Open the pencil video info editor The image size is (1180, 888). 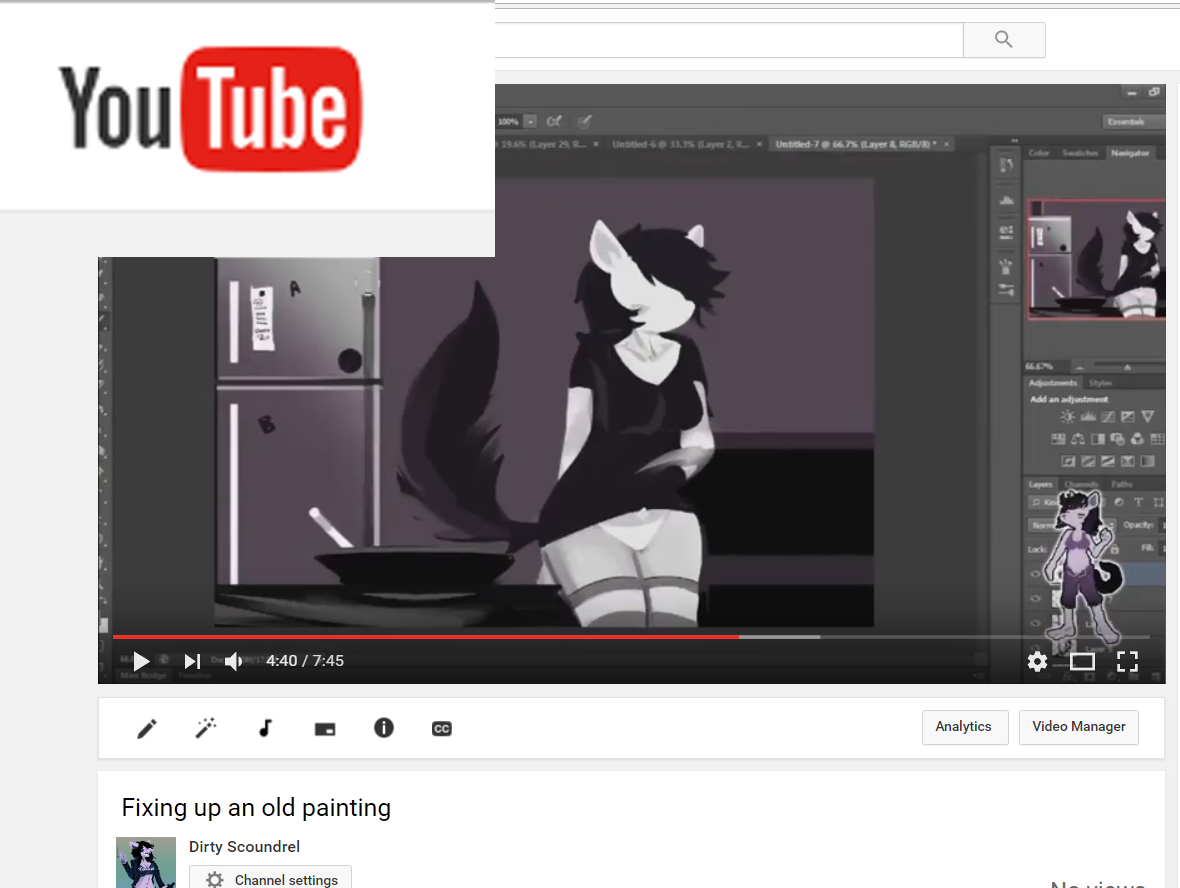(x=147, y=728)
